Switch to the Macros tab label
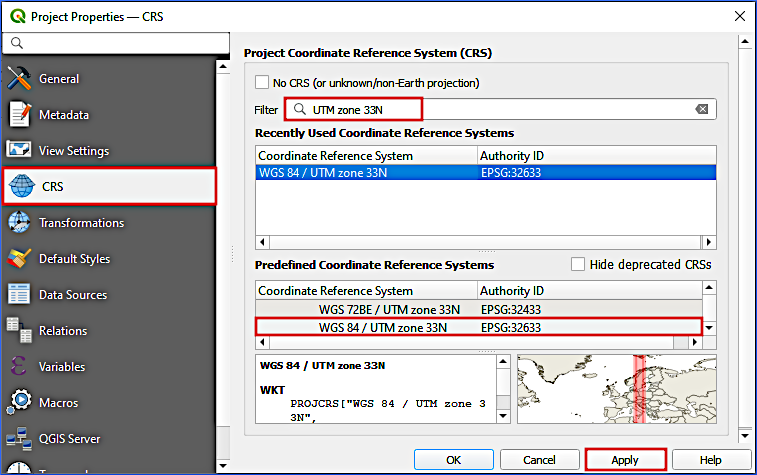This screenshot has height=475, width=757. [58, 403]
